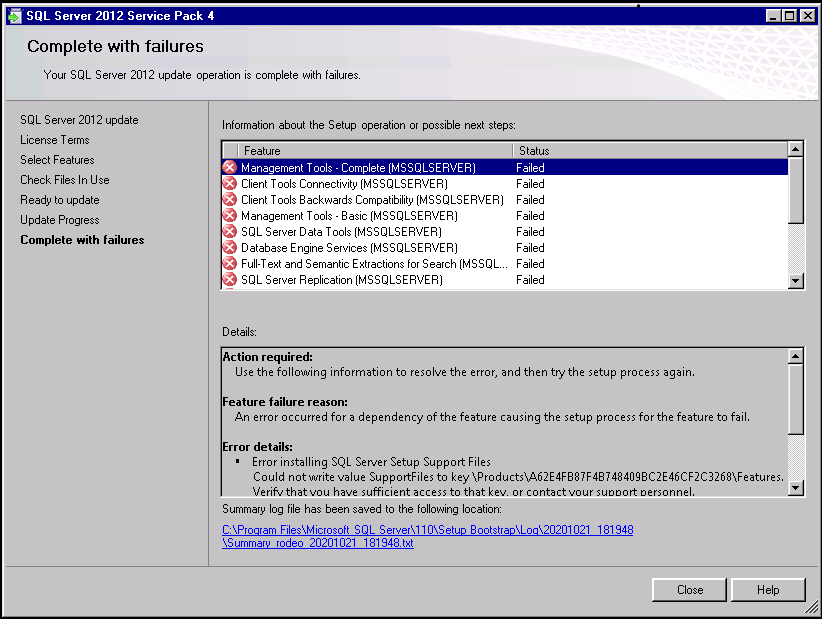Select the Client Tools Connectivity row
Viewport: 822px width, 619px height.
[505, 183]
